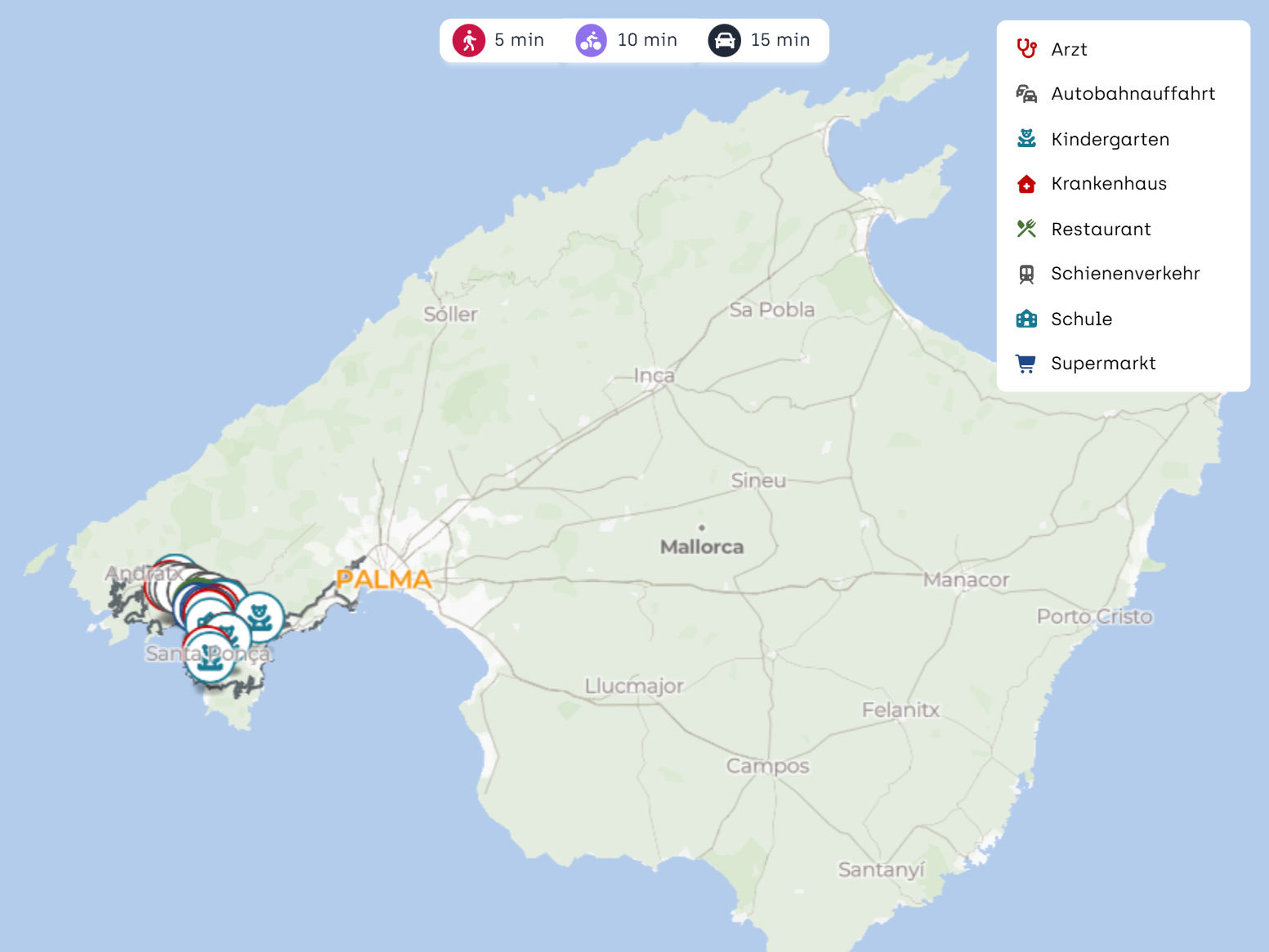Click the Schienenverkehr legend label
This screenshot has width=1269, height=952.
click(x=1125, y=274)
